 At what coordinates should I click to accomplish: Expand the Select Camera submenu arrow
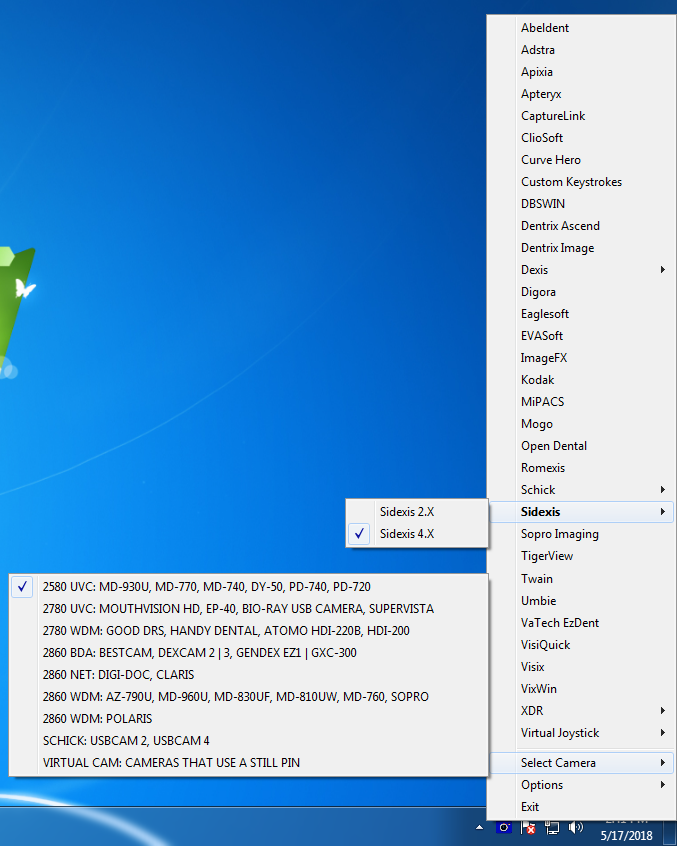pyautogui.click(x=662, y=762)
